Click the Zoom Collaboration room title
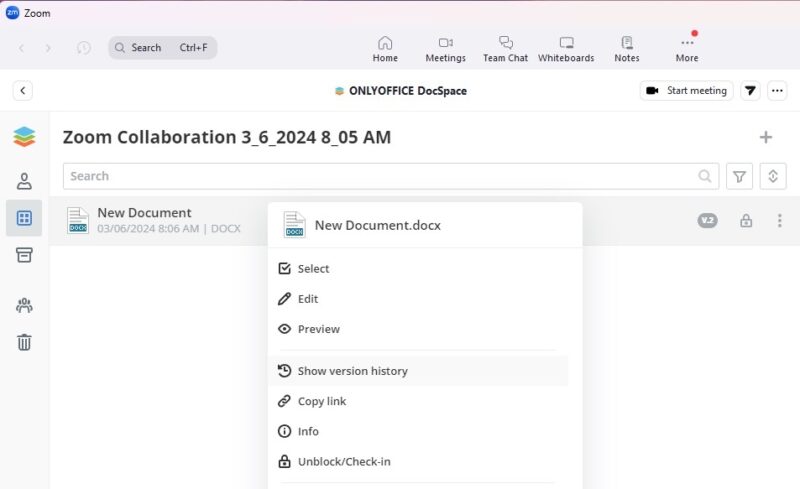 click(227, 137)
